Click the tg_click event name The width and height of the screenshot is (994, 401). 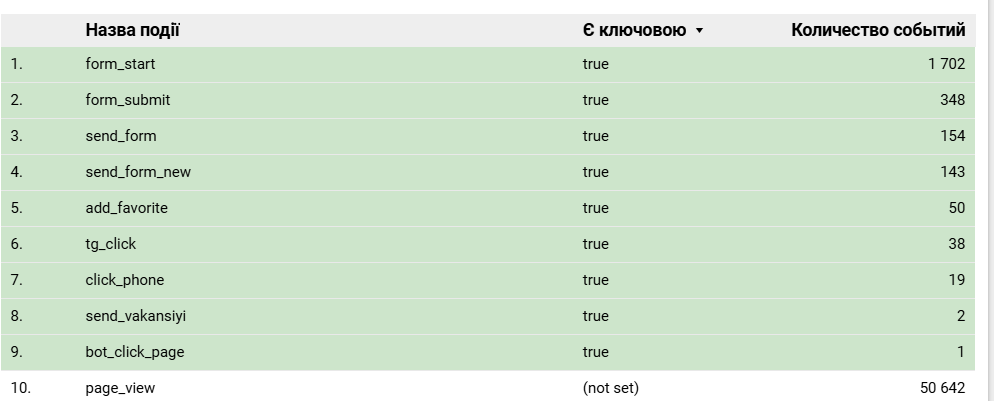click(x=110, y=244)
